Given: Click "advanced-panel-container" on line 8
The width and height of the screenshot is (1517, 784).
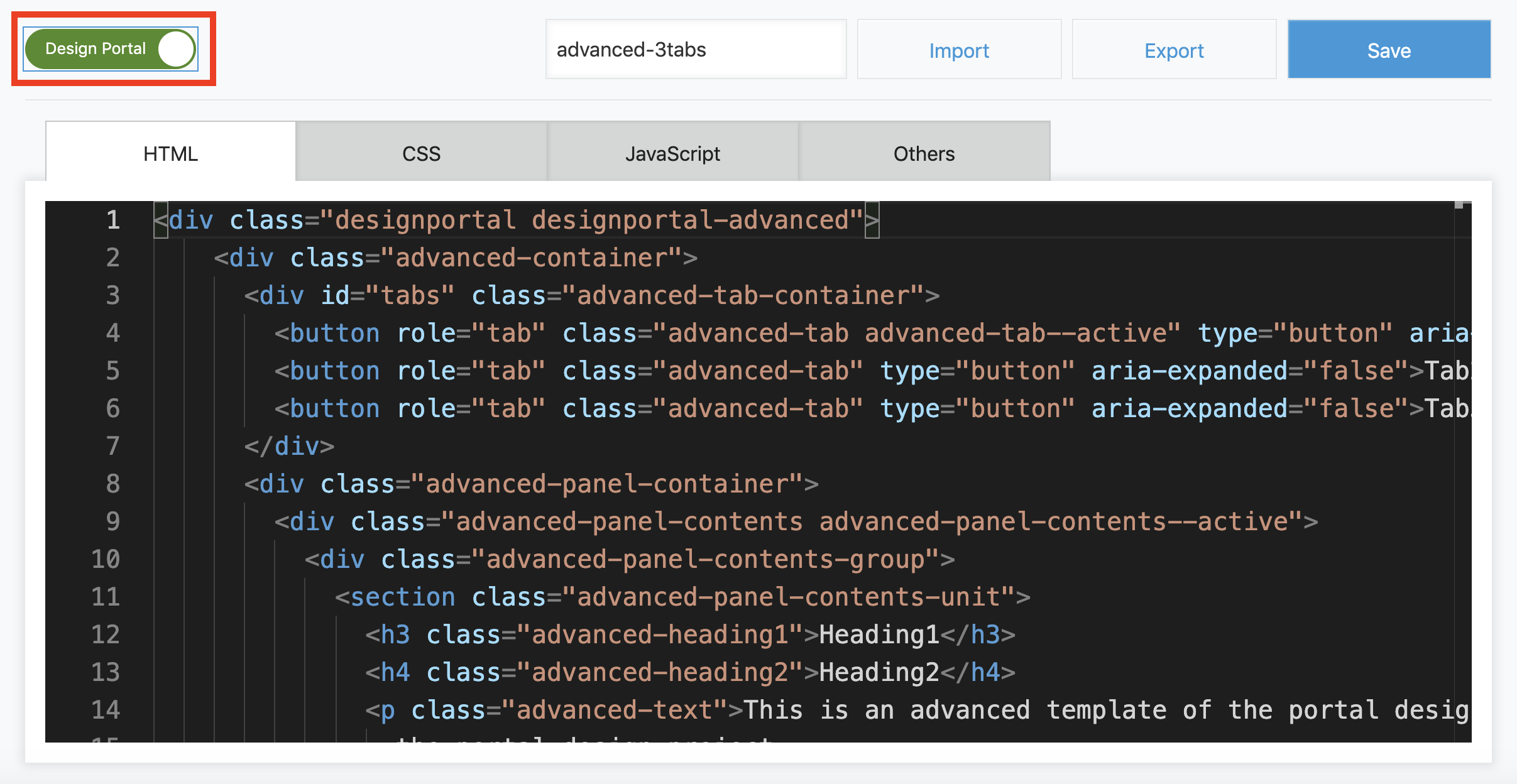Looking at the screenshot, I should pos(607,484).
